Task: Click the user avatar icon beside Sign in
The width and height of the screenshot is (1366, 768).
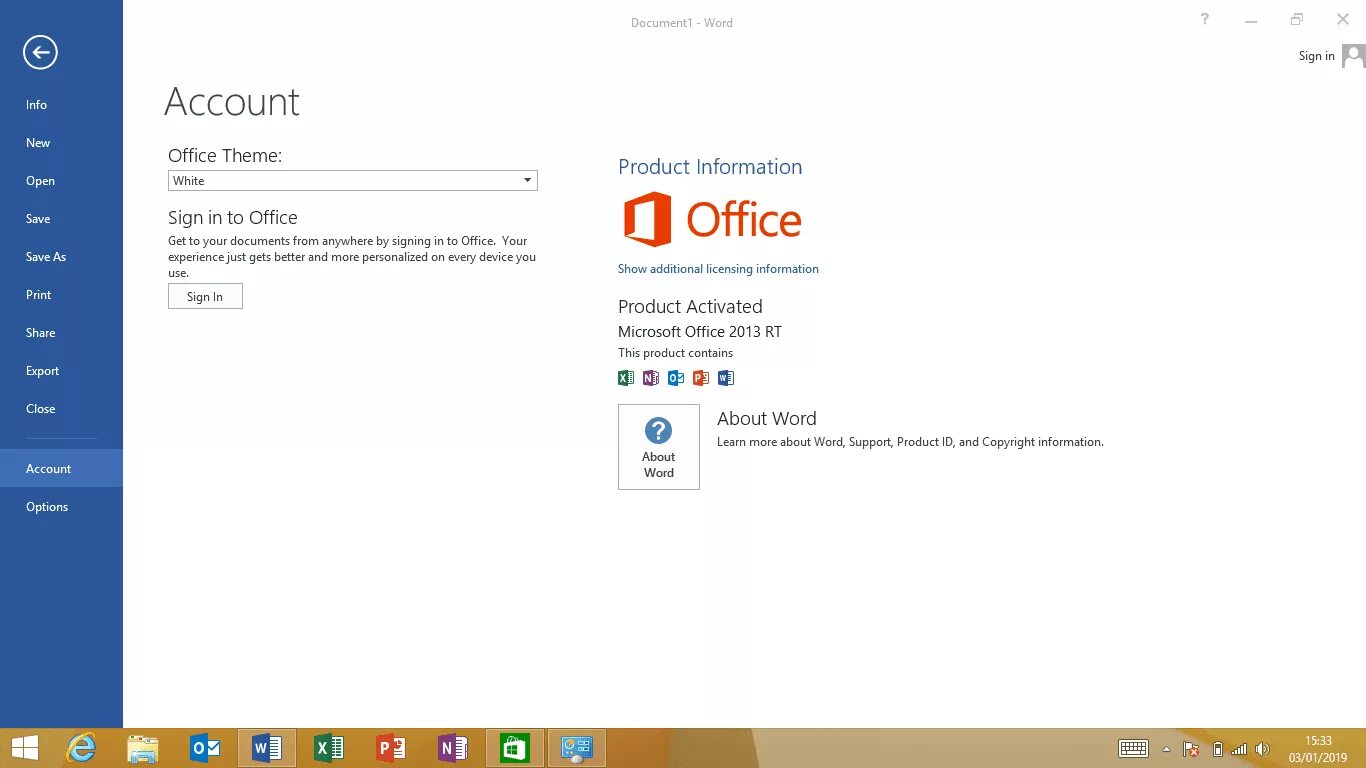Action: click(x=1353, y=56)
